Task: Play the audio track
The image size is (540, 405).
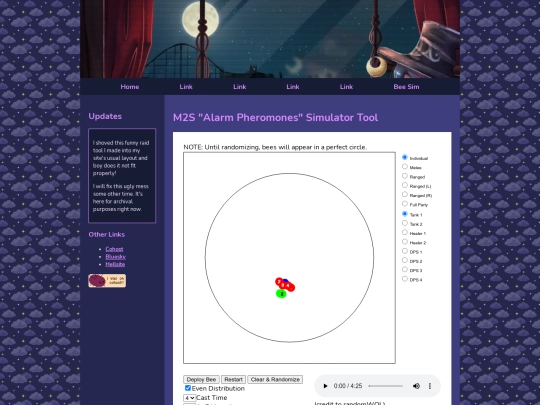Action: (x=325, y=386)
